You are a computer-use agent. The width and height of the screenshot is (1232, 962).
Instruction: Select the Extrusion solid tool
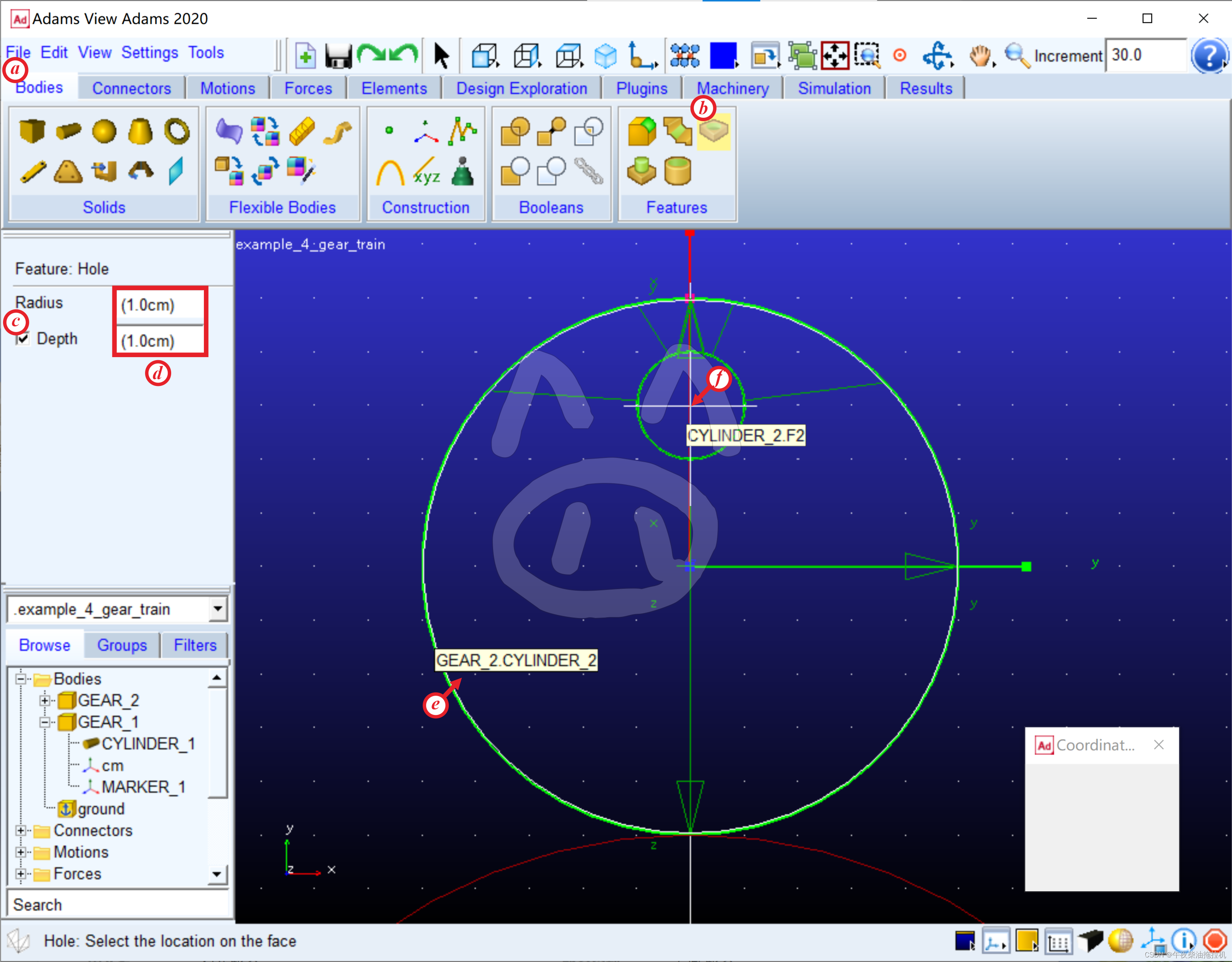(104, 172)
